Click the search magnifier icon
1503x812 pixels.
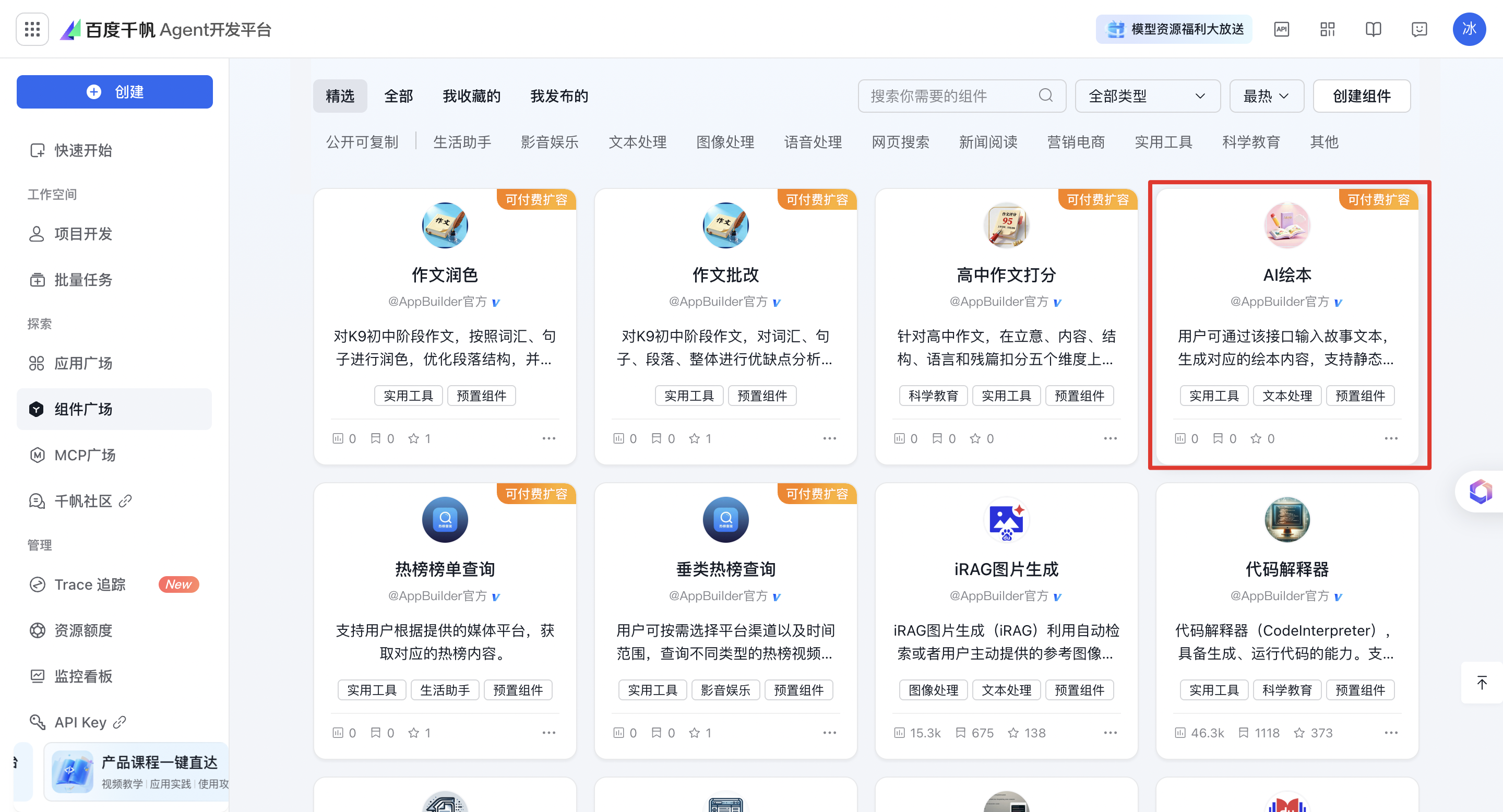[x=1045, y=95]
